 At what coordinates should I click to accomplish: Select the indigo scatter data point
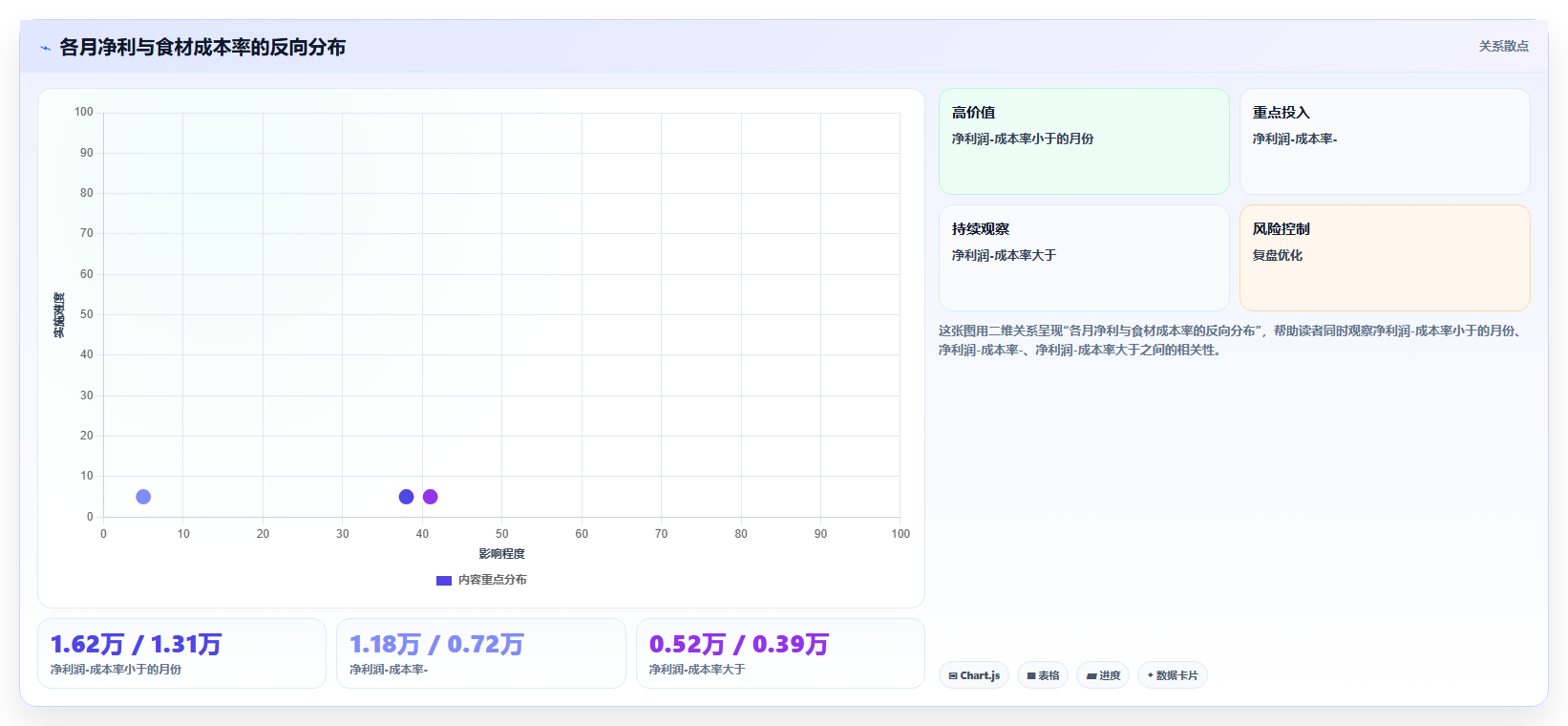tap(406, 497)
